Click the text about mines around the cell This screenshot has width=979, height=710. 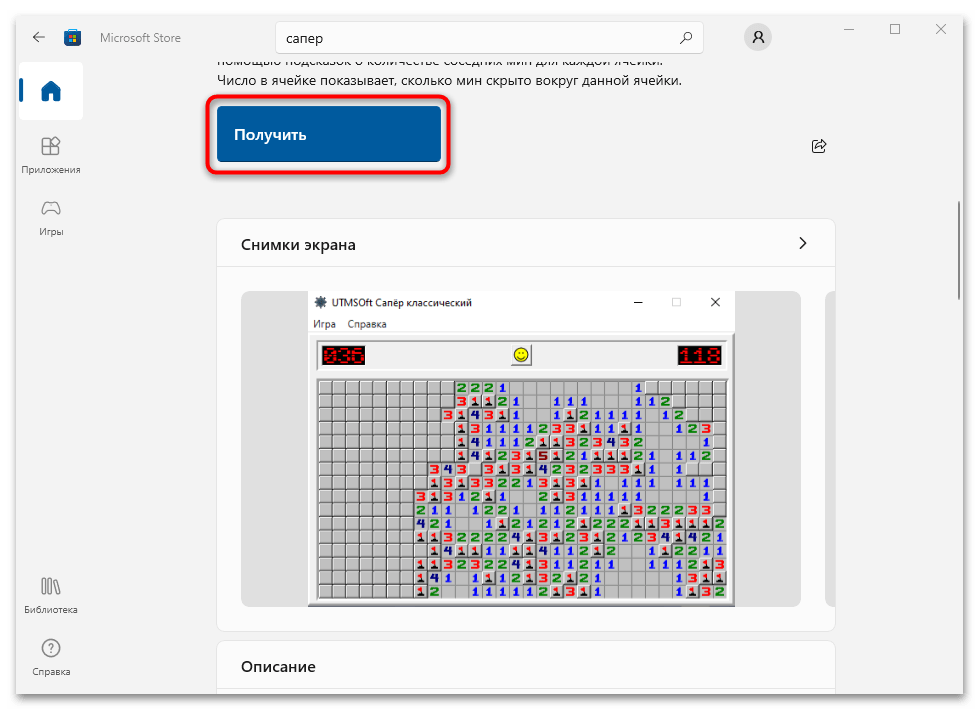[449, 81]
